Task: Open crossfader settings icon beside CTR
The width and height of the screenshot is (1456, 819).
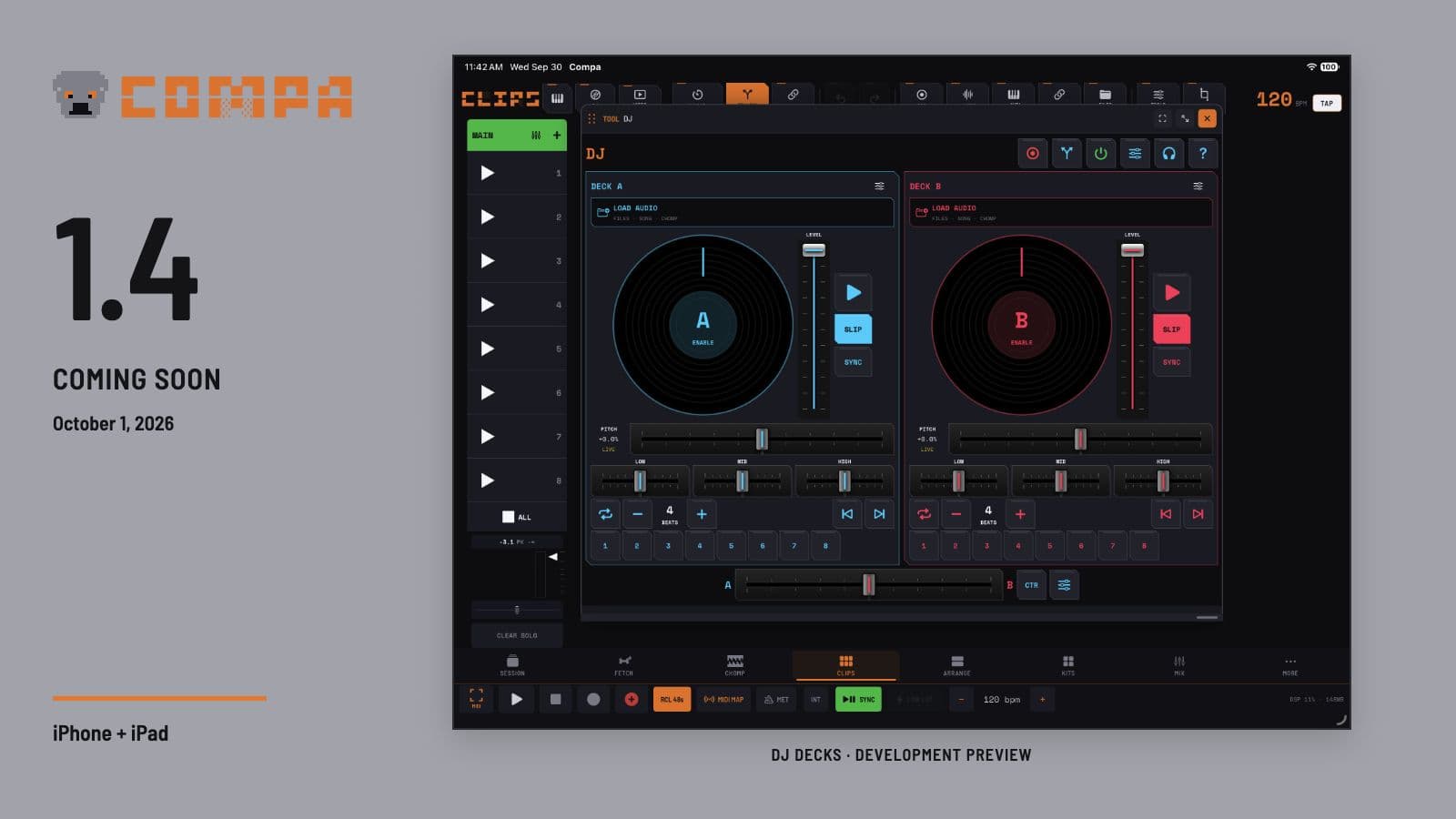Action: click(1064, 585)
